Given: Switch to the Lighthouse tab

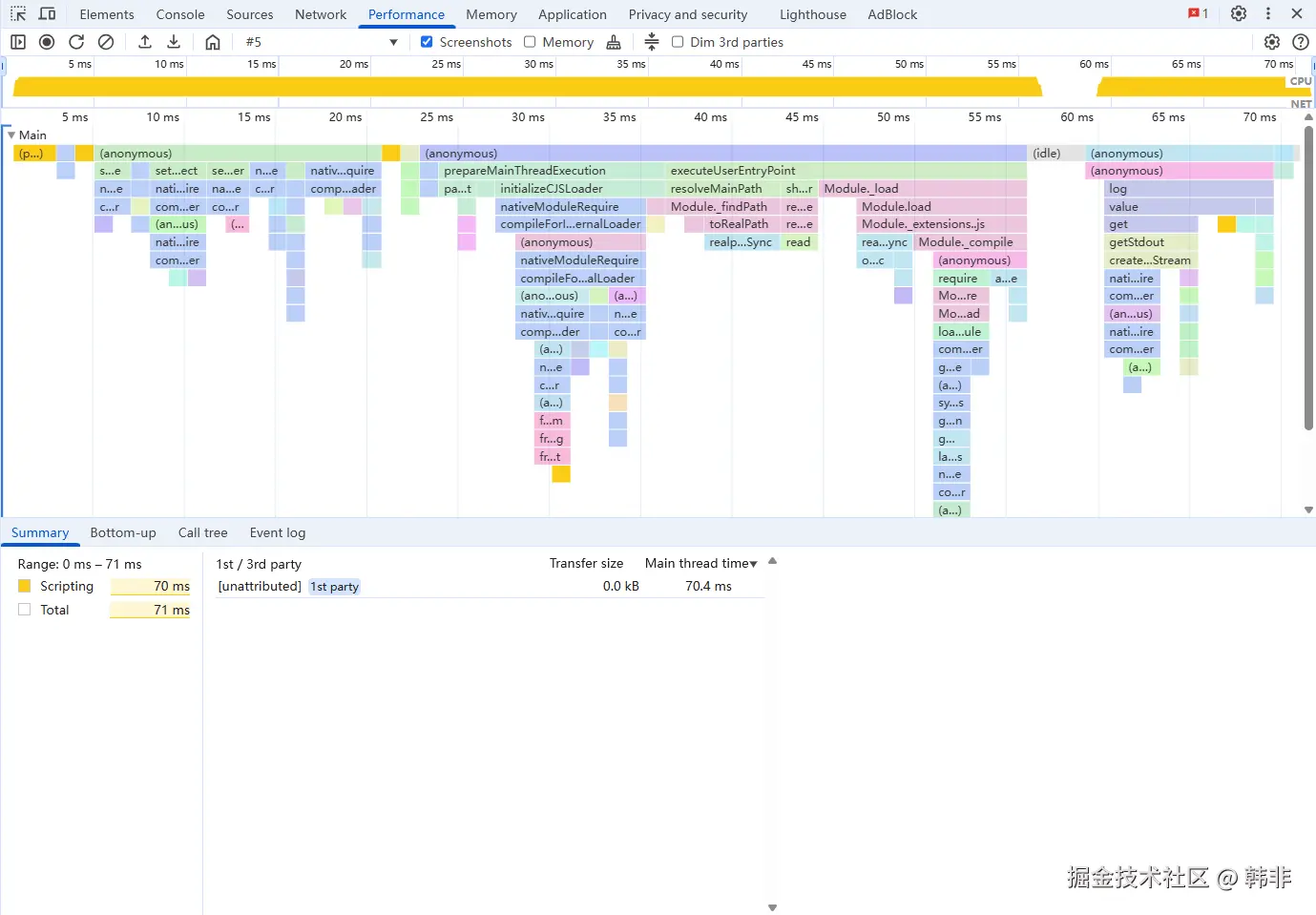Looking at the screenshot, I should (813, 14).
